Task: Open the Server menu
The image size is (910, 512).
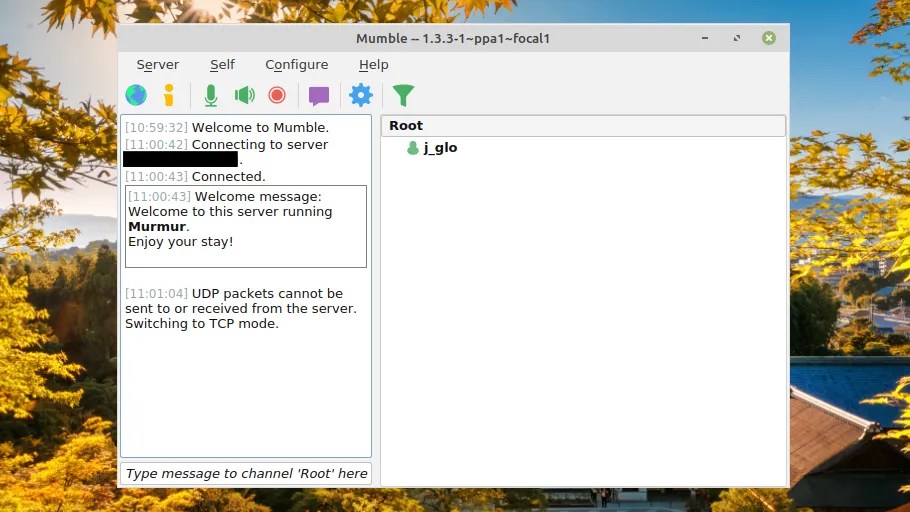Action: (158, 64)
